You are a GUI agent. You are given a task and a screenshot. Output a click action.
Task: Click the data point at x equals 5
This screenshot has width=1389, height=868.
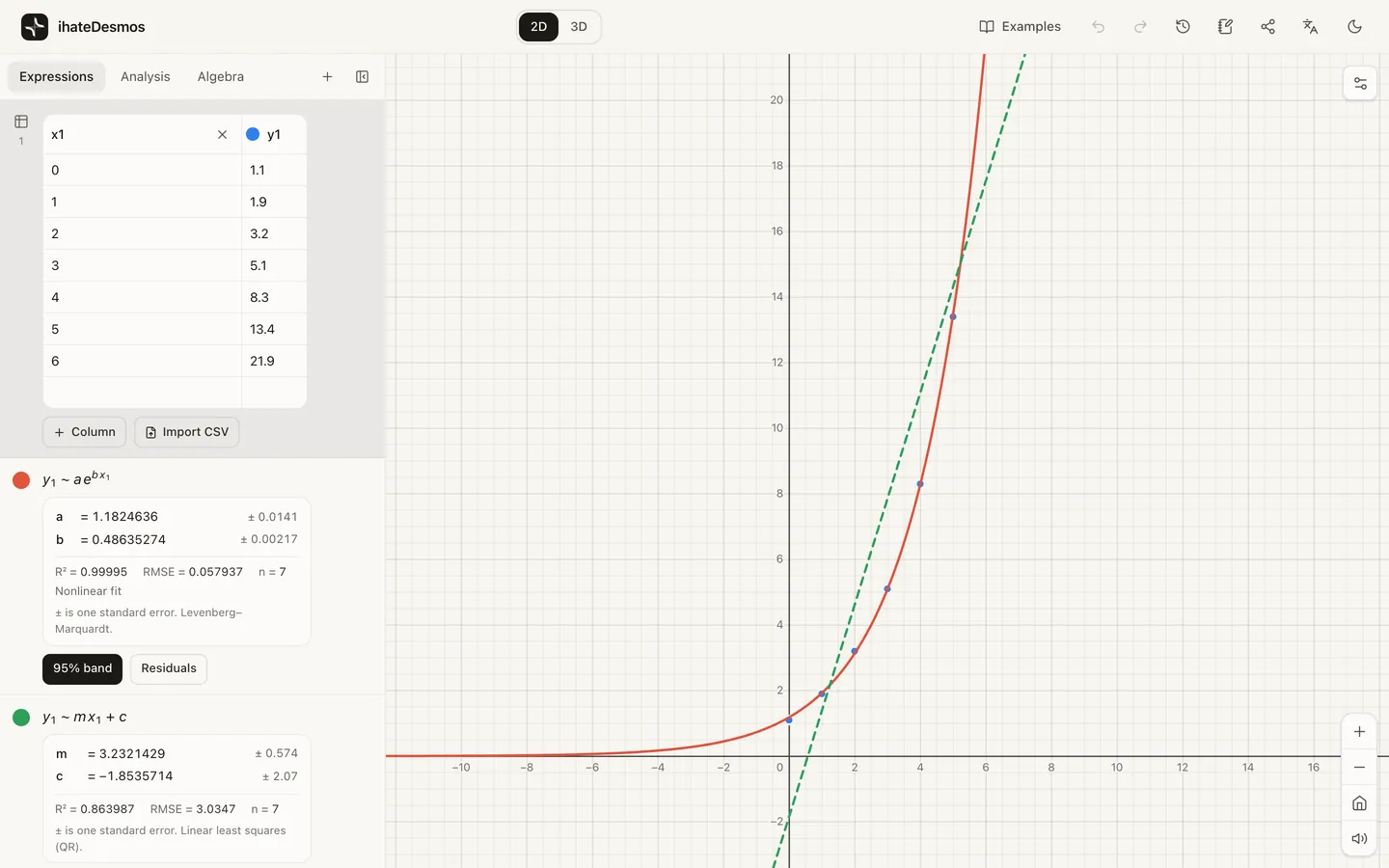pyautogui.click(x=953, y=316)
